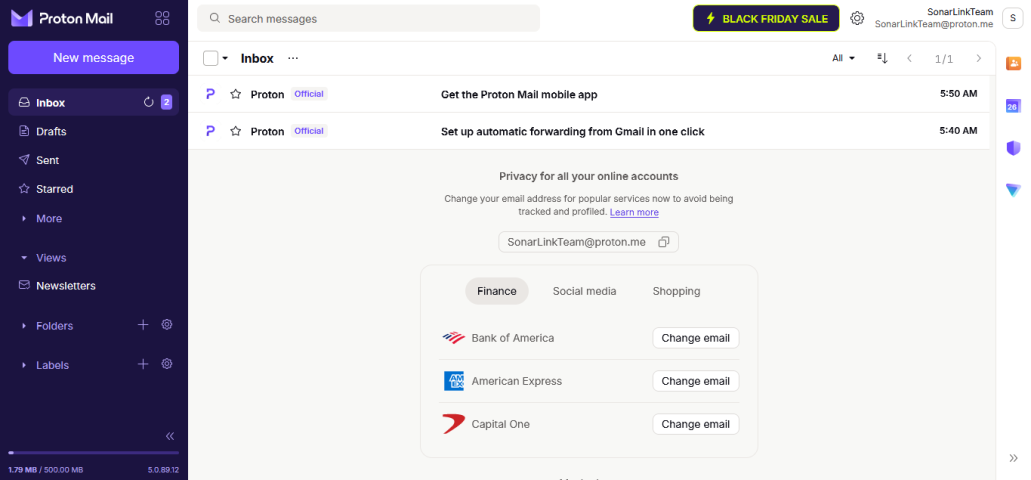
Task: Open the Security center shield icon
Action: coord(1013,148)
